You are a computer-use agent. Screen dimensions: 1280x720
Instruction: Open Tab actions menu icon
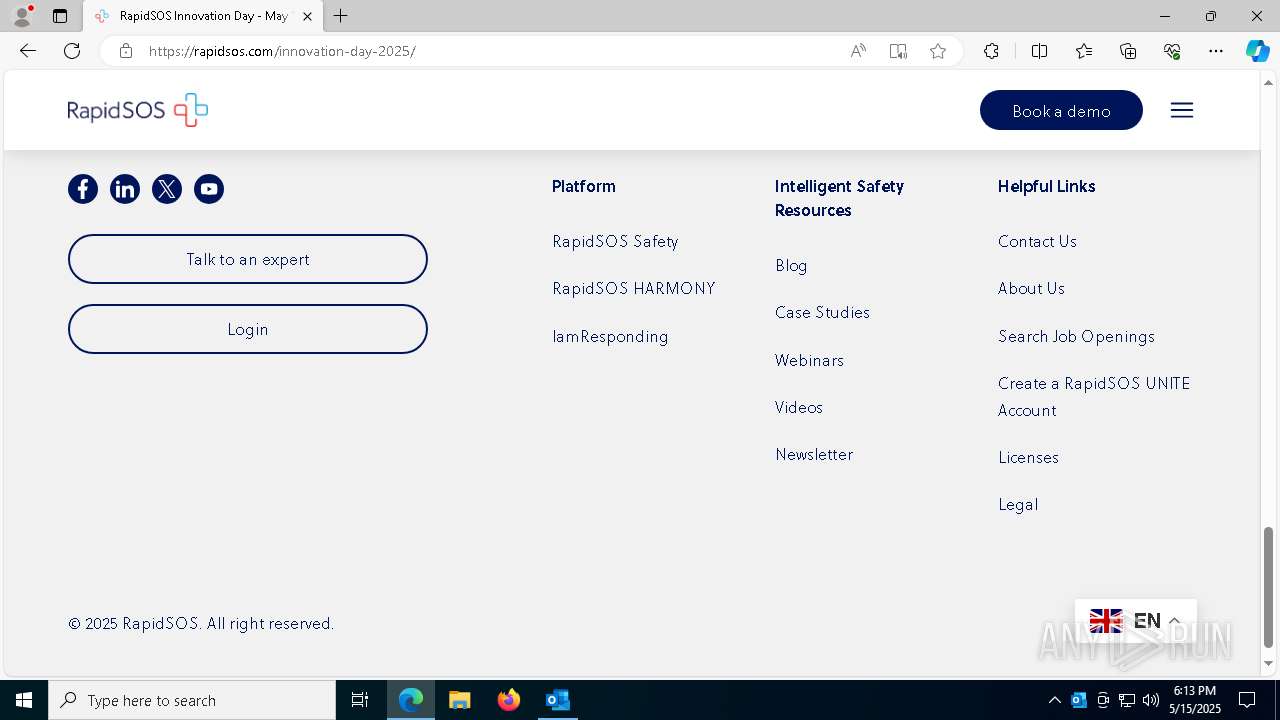tap(60, 16)
